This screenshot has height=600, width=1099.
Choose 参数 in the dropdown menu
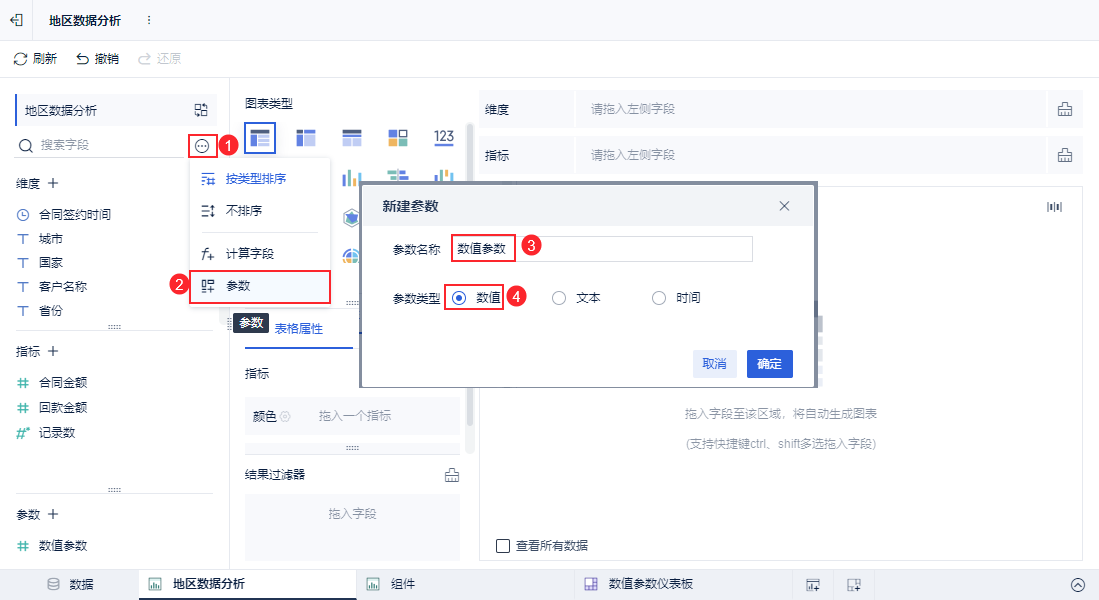point(260,286)
